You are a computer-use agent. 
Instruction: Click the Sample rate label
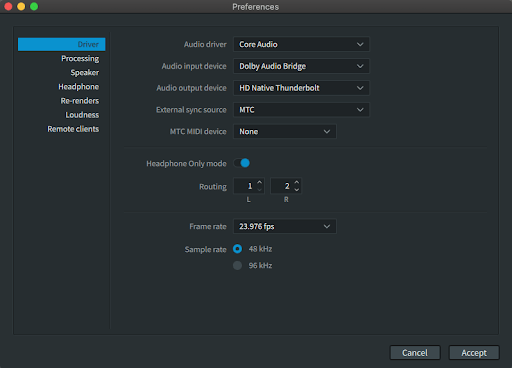tap(206, 250)
